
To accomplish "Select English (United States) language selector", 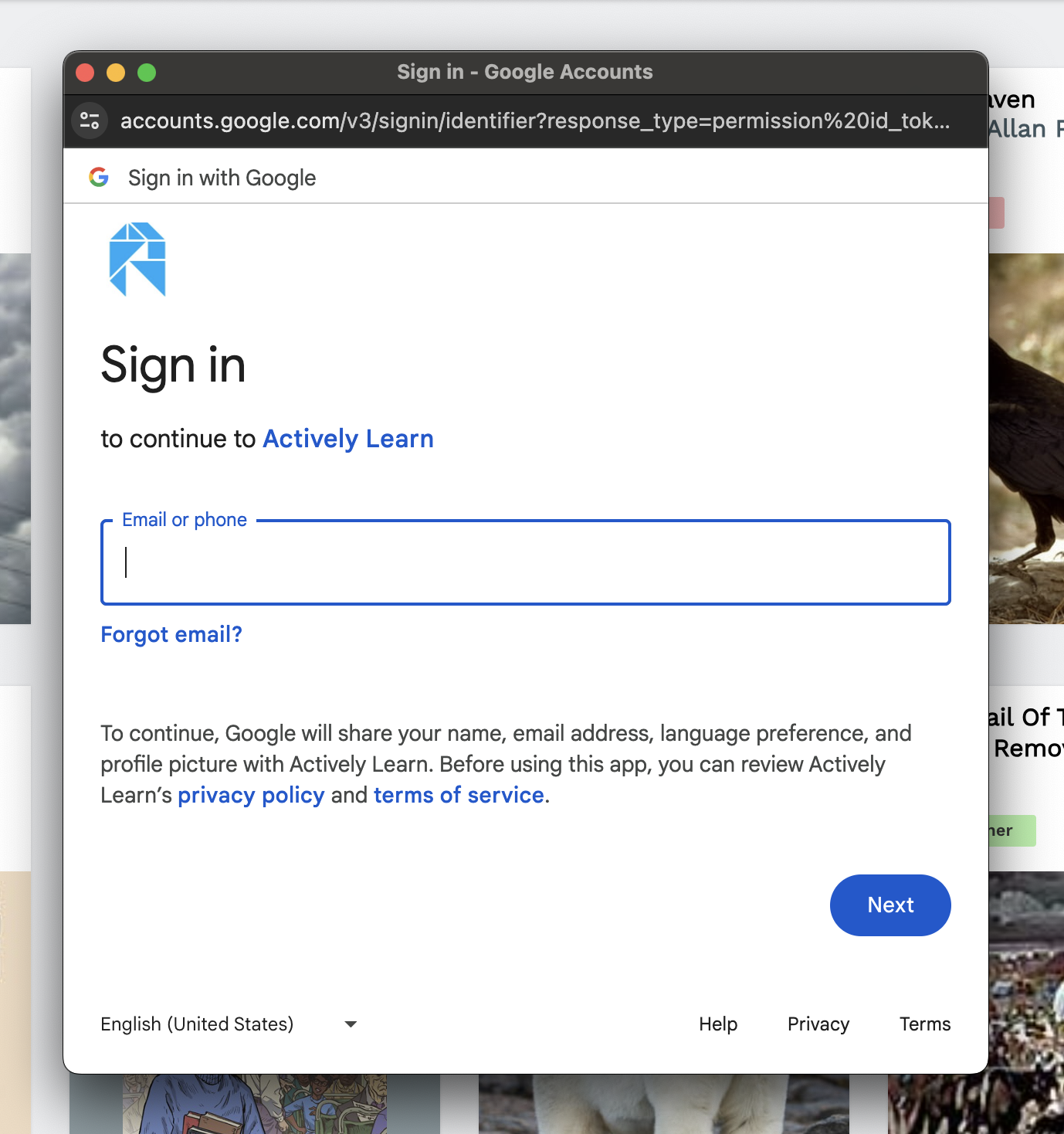I will (x=229, y=1024).
